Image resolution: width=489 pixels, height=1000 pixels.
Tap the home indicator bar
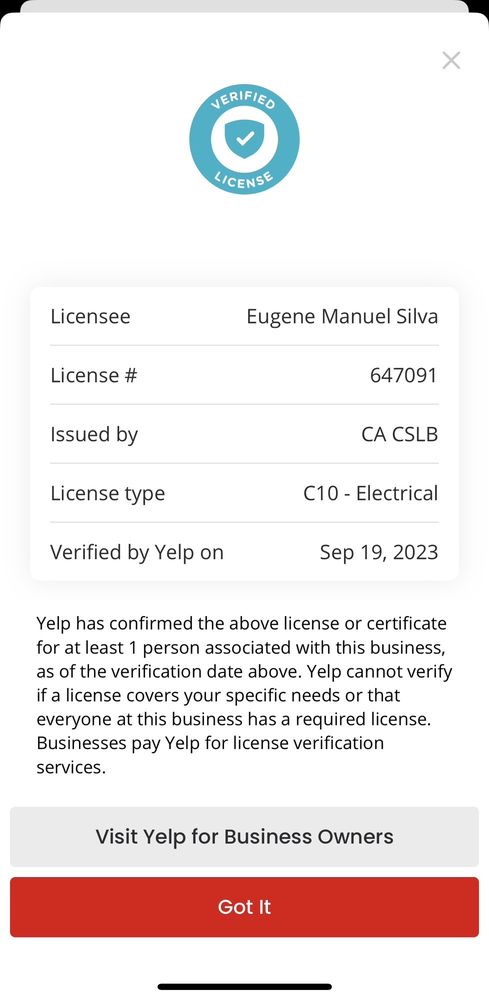pos(244,987)
